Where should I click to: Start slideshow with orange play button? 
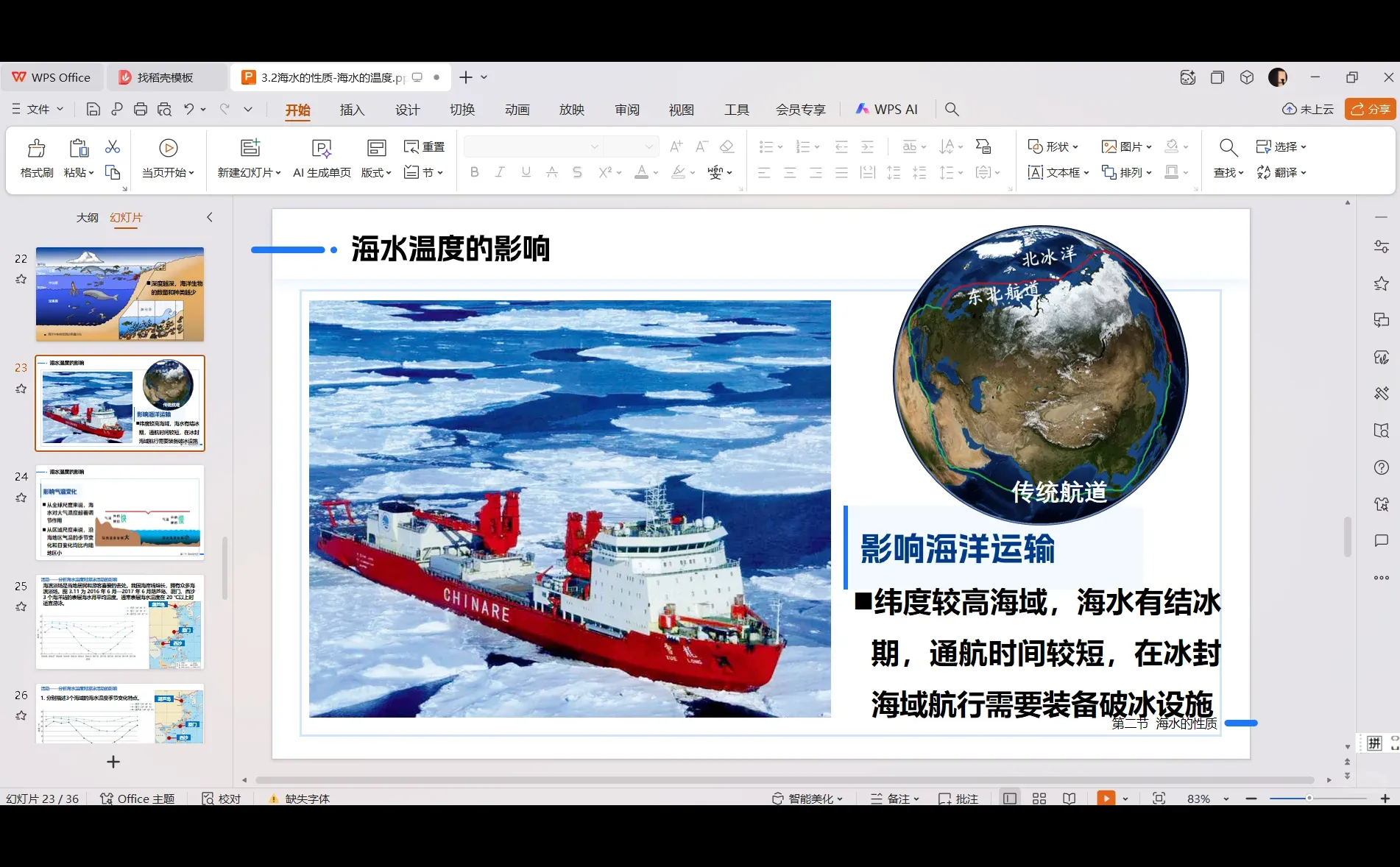click(1106, 799)
